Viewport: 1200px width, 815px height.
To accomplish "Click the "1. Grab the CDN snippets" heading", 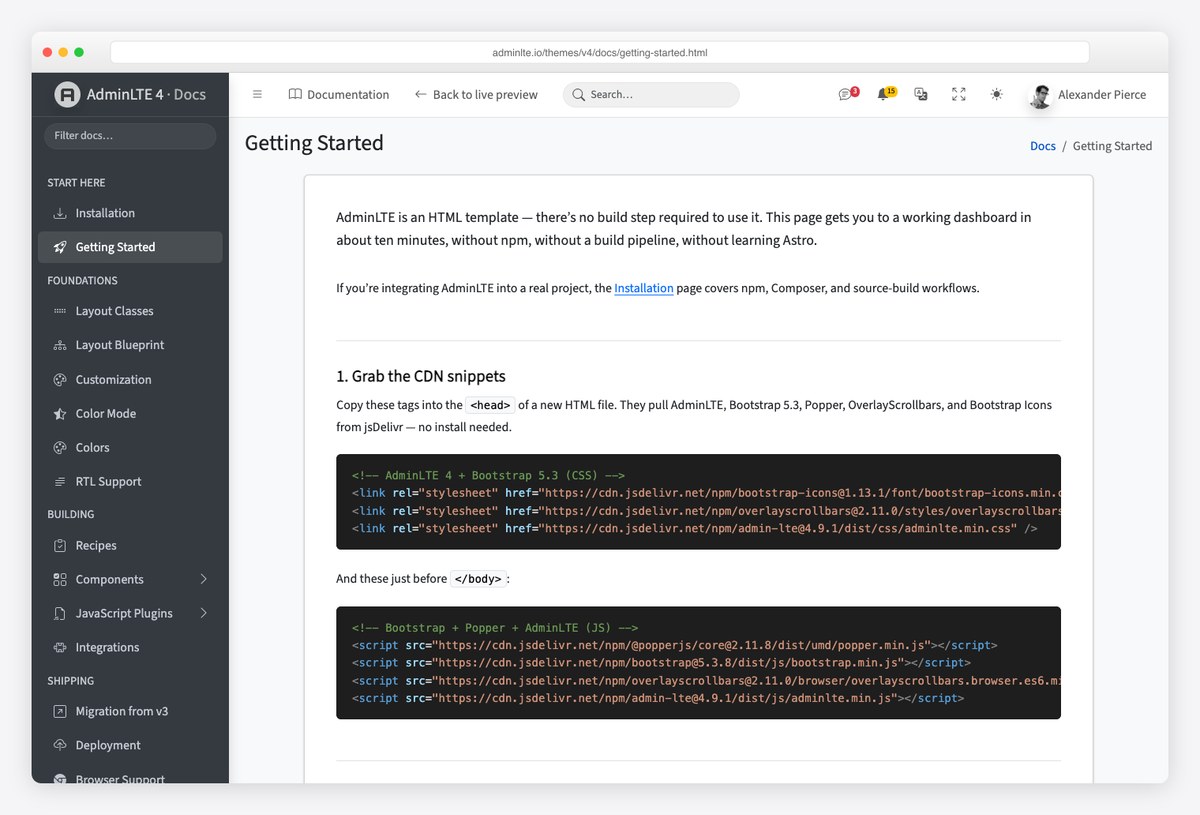I will coord(421,376).
